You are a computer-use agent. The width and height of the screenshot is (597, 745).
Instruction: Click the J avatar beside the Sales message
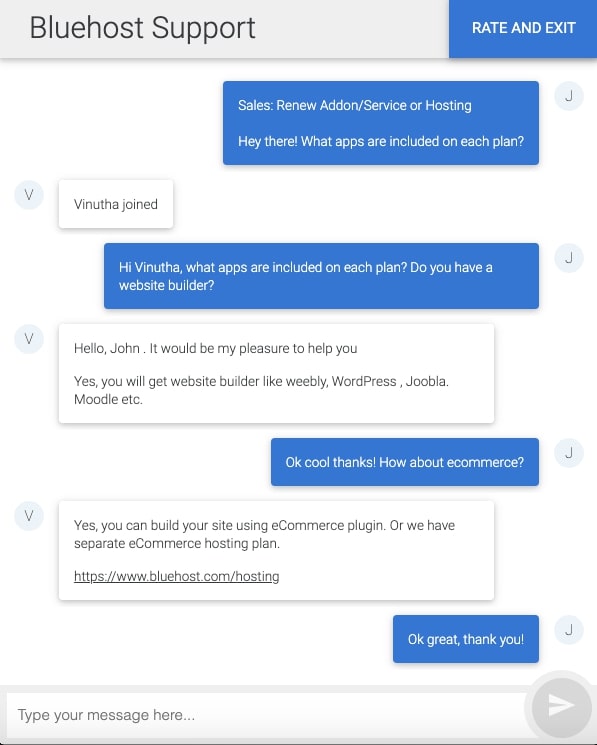[569, 96]
